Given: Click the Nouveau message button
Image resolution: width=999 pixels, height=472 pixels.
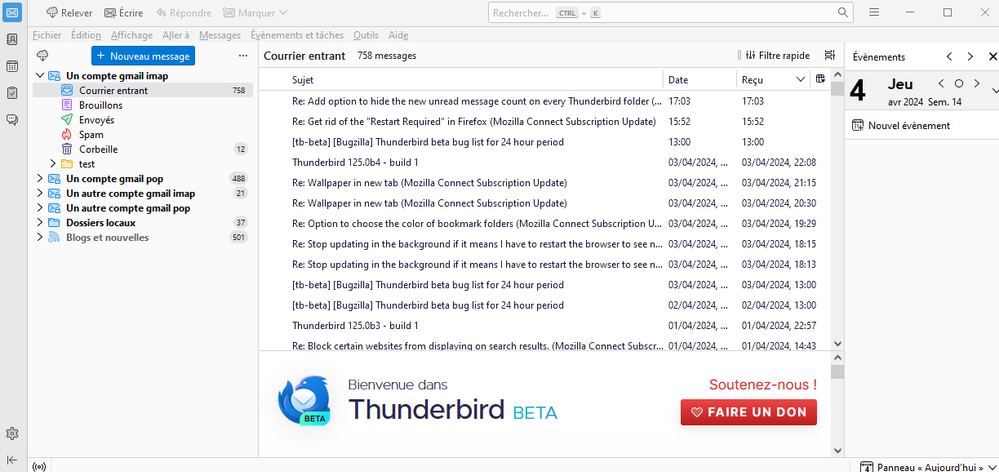Looking at the screenshot, I should (142, 56).
